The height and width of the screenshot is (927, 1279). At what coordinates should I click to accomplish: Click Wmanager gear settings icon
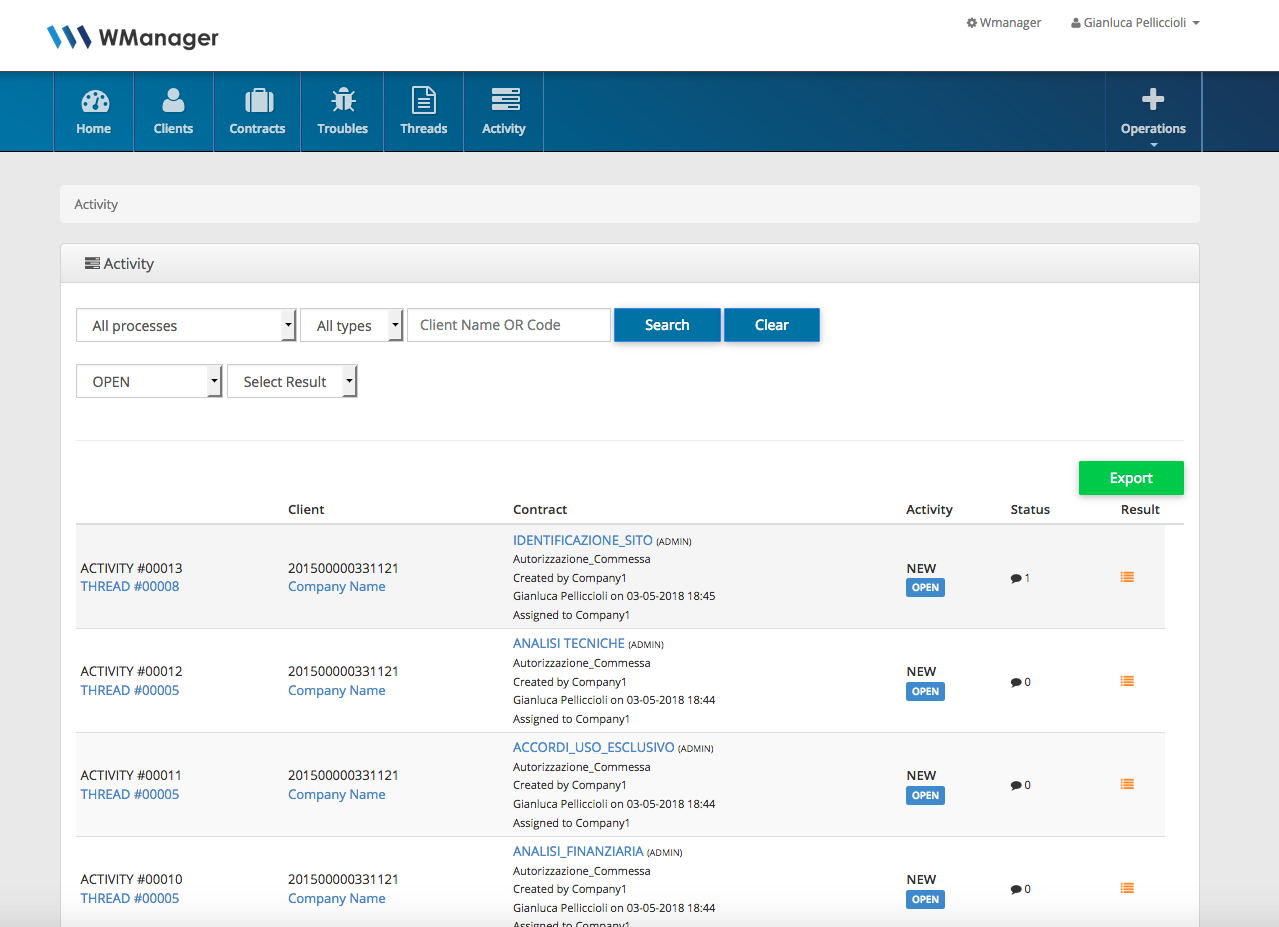[x=971, y=23]
